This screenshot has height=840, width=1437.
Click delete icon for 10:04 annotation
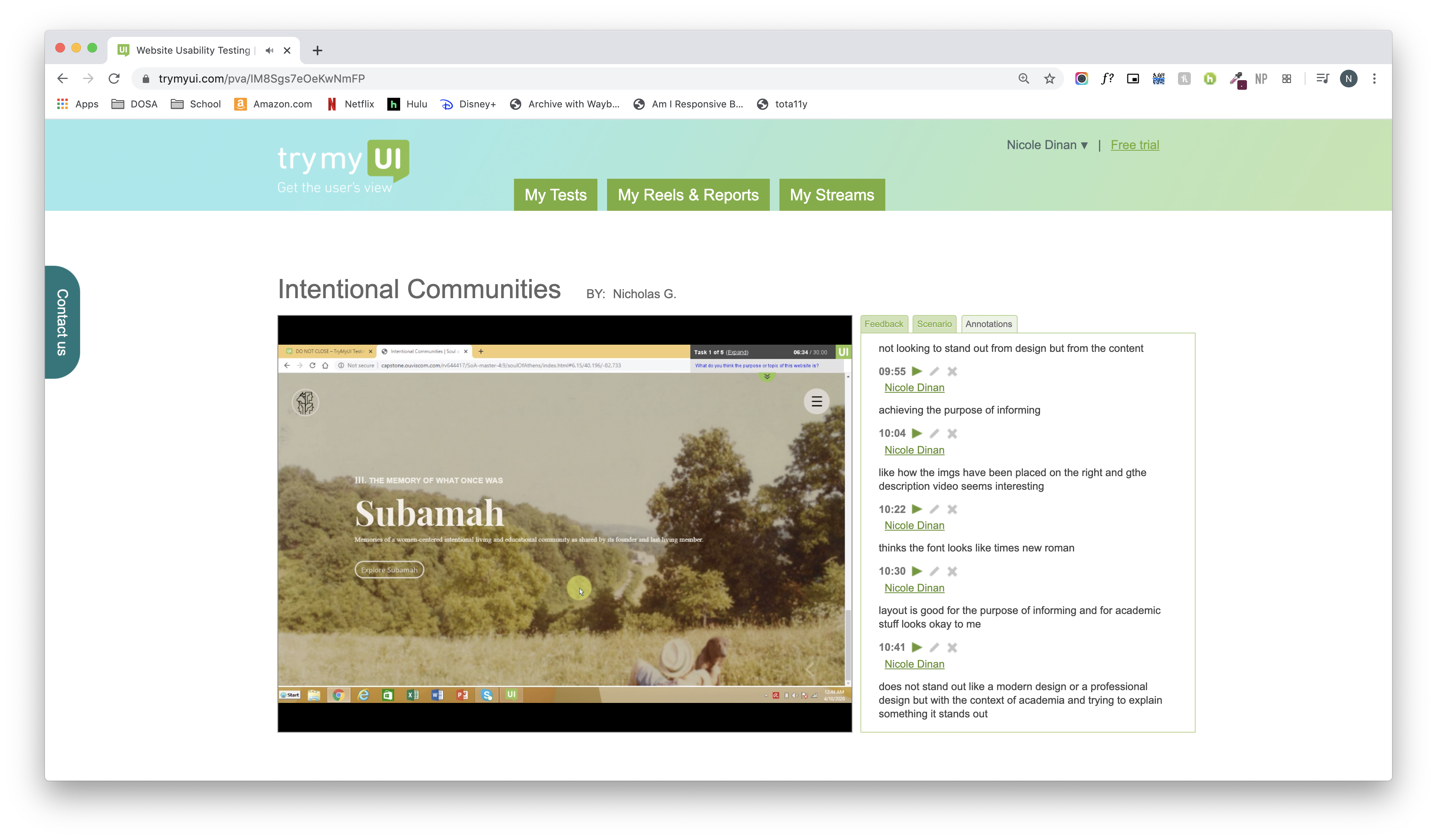click(951, 432)
